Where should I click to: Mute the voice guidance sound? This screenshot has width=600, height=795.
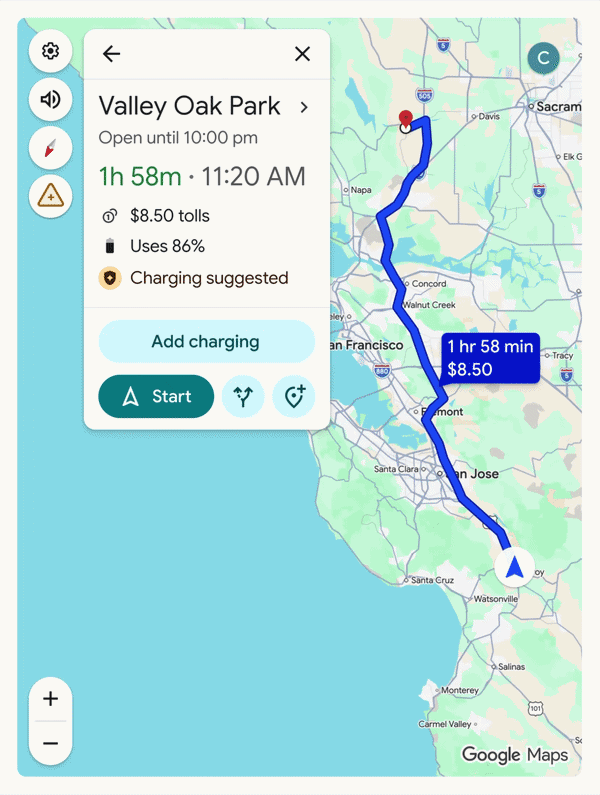tap(50, 99)
